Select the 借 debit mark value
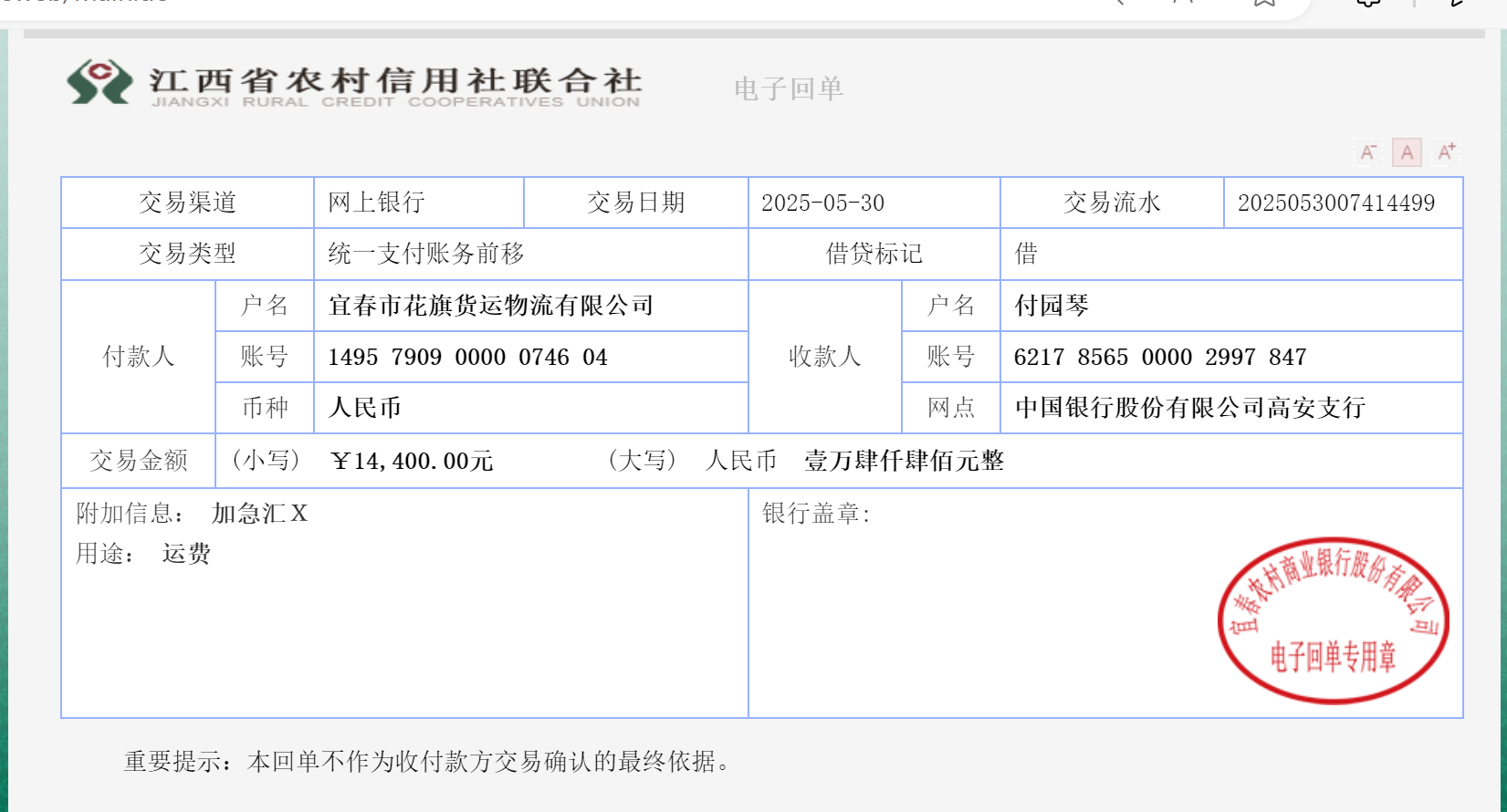Screen dimensions: 1507x812 (x=1026, y=254)
